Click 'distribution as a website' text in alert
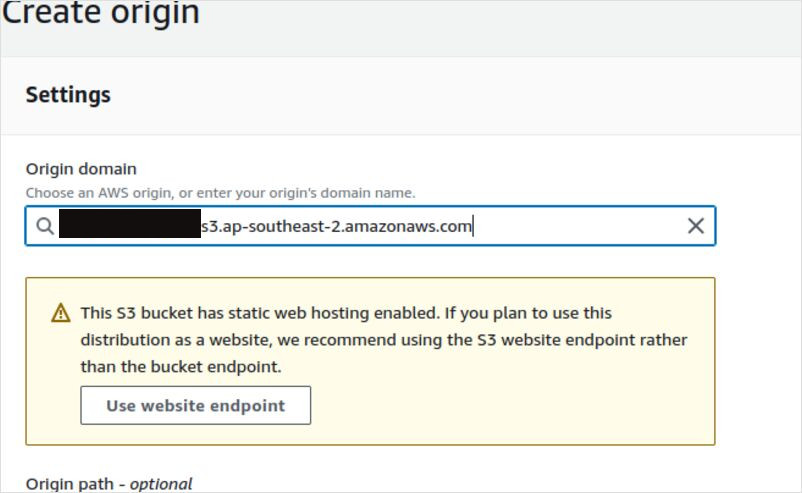This screenshot has width=802, height=493. (171, 340)
